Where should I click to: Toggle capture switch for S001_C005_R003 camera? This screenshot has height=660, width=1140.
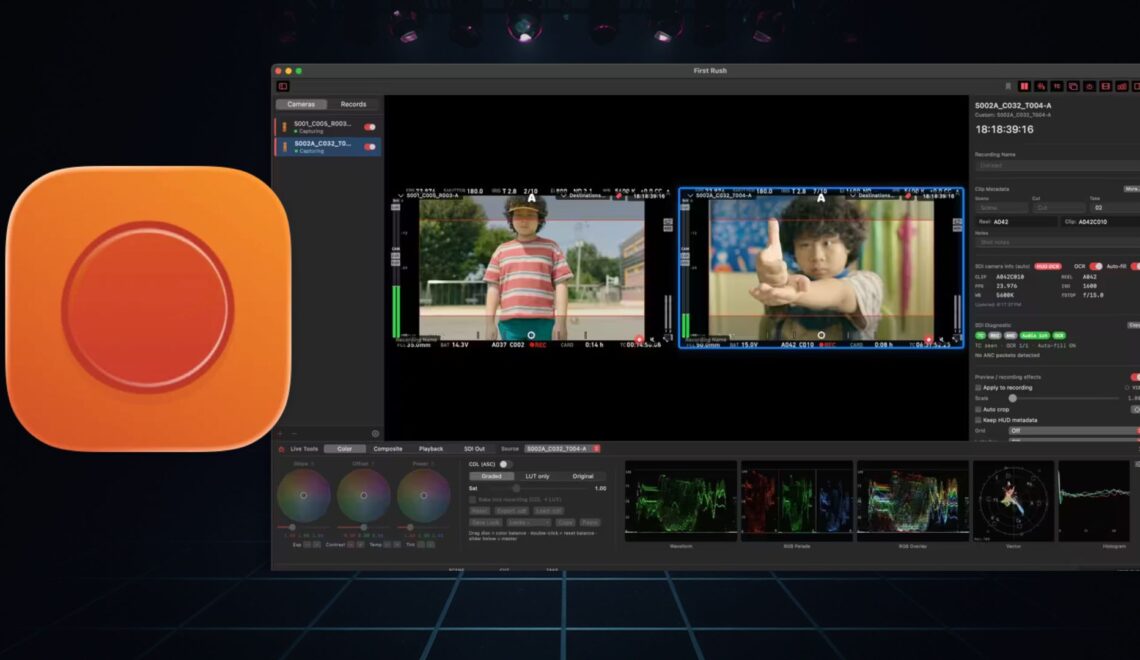point(370,127)
